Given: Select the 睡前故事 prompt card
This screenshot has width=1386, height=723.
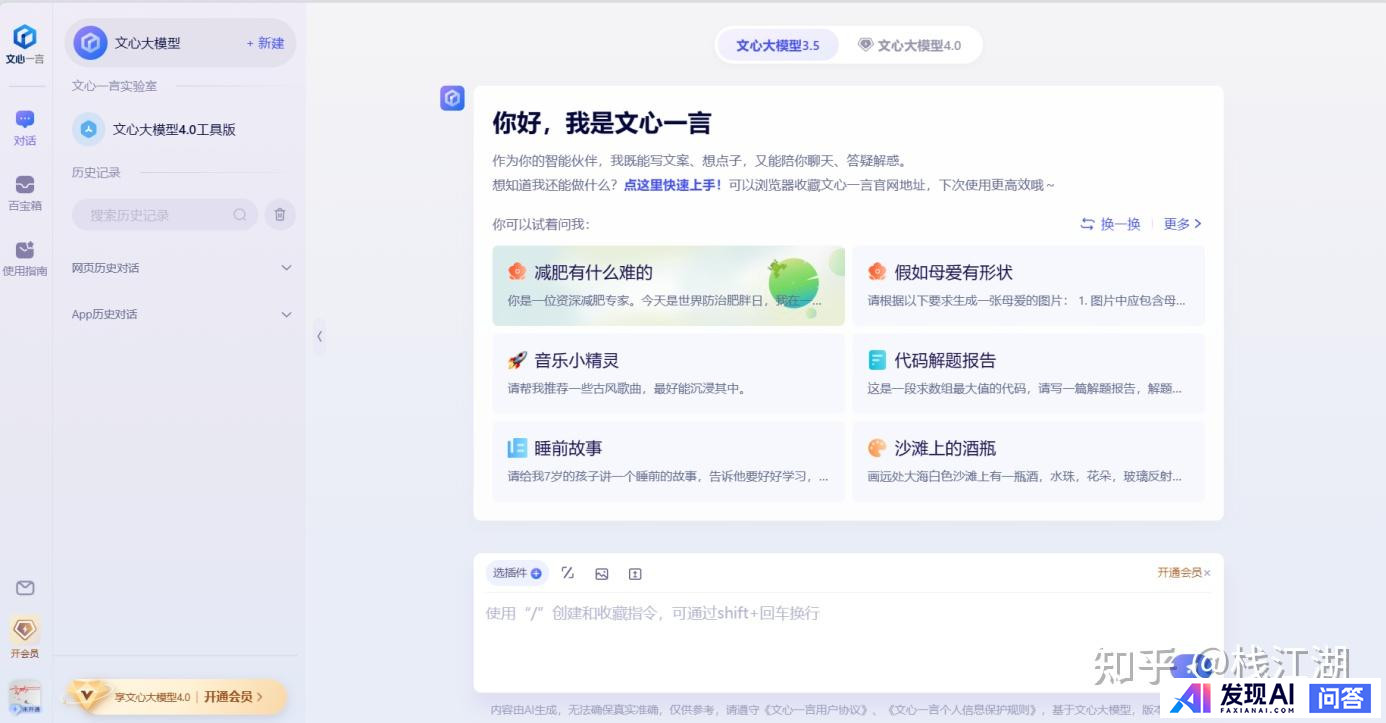Looking at the screenshot, I should pos(668,461).
